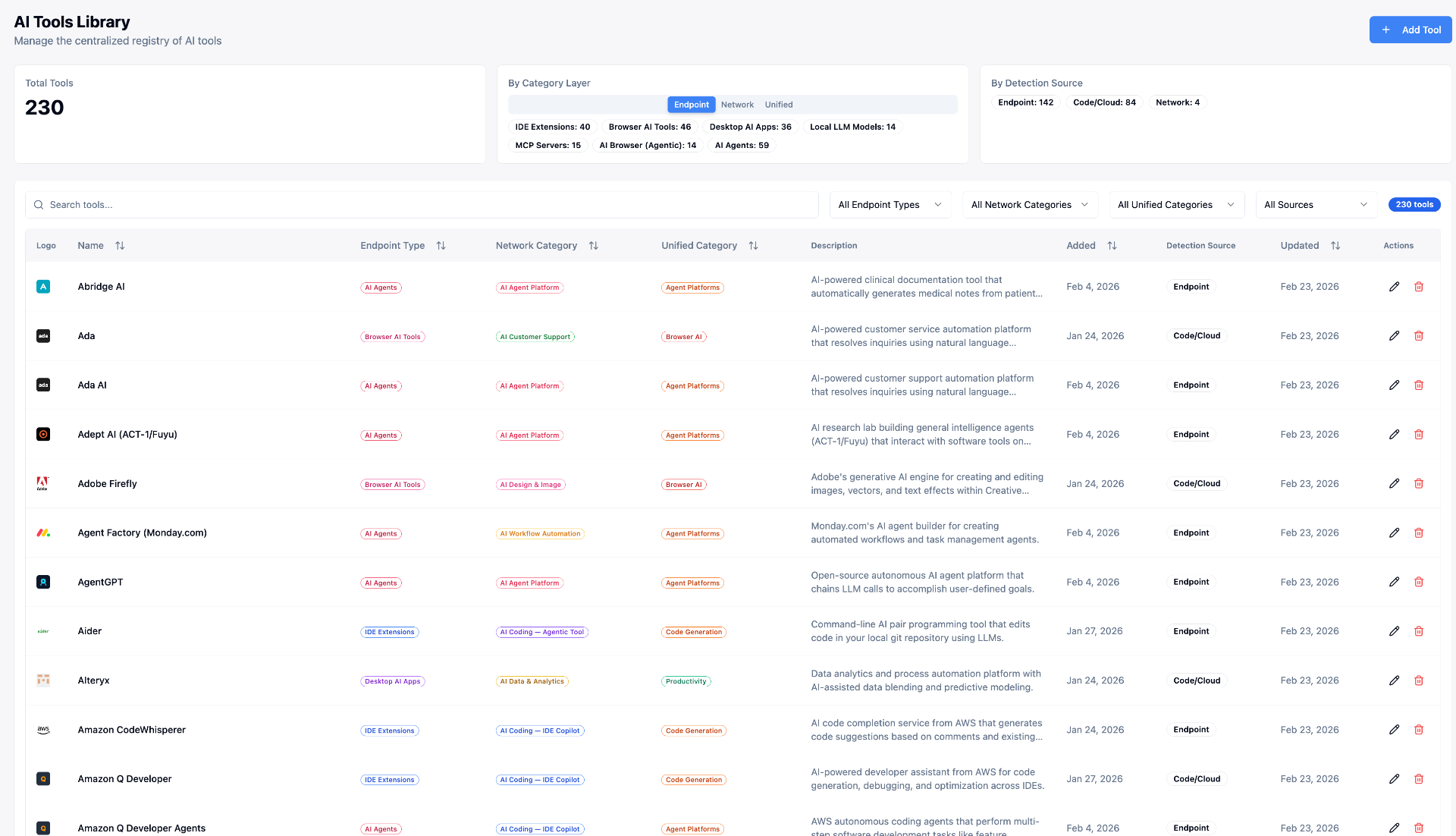Click the AI Agents: 59 chip
This screenshot has height=836, width=1456.
click(742, 146)
